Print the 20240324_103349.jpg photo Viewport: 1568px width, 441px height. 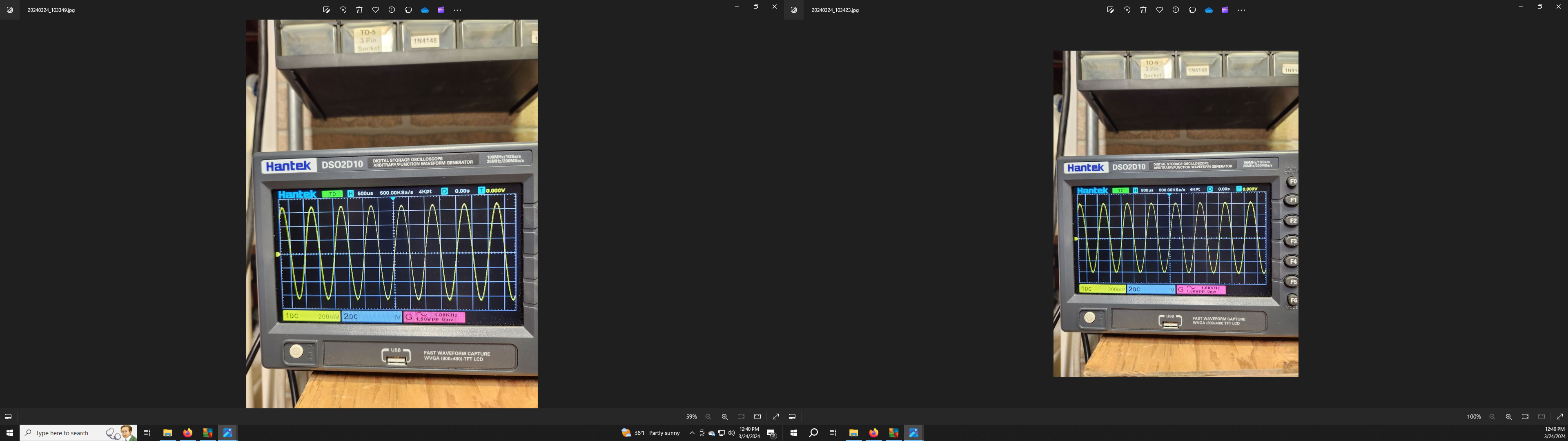(x=408, y=10)
